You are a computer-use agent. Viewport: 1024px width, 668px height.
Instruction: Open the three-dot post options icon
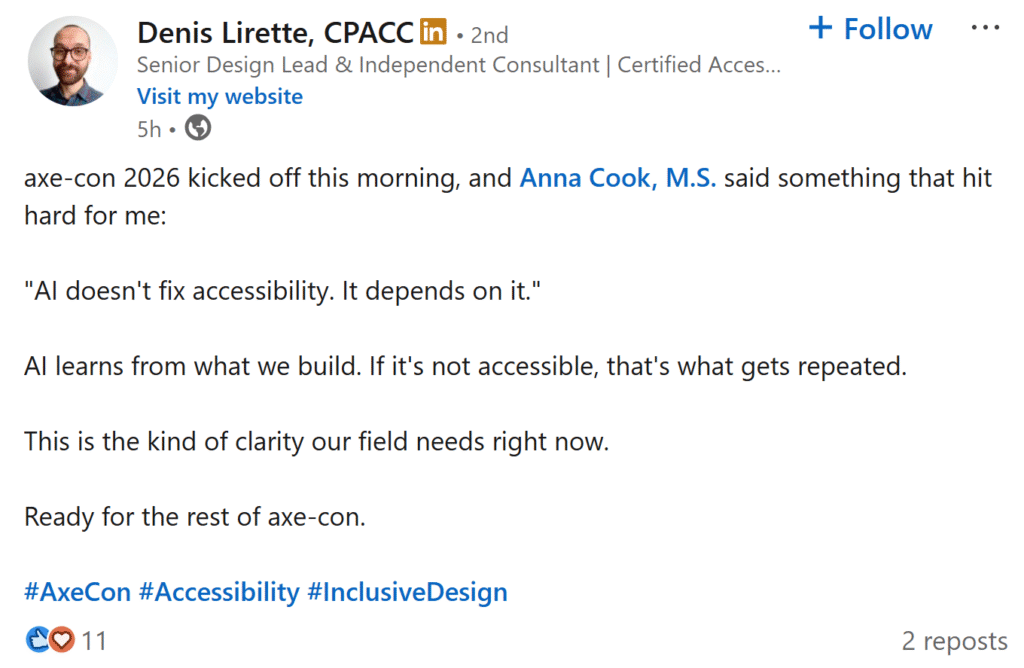click(984, 28)
